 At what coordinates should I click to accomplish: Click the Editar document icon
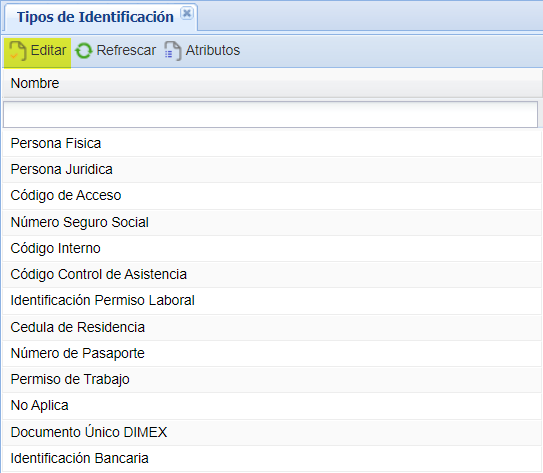coord(17,51)
